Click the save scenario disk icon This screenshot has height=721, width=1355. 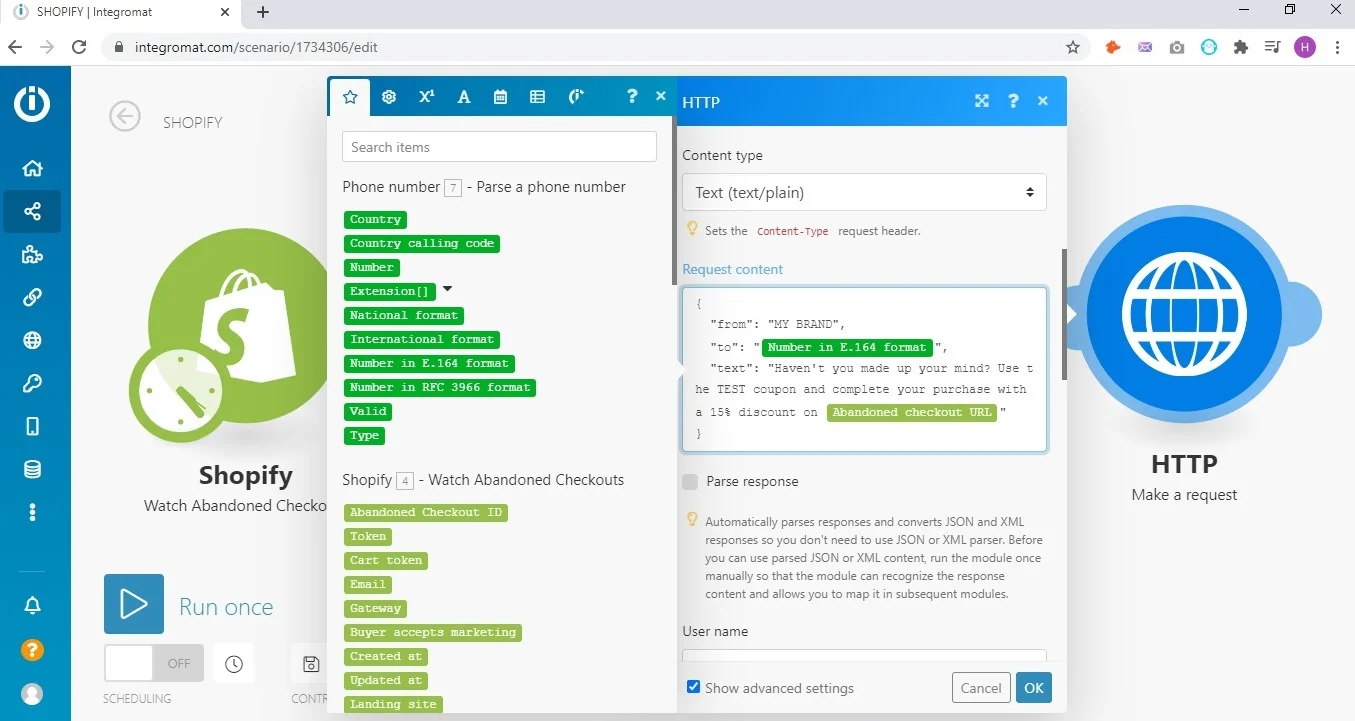[x=311, y=664]
